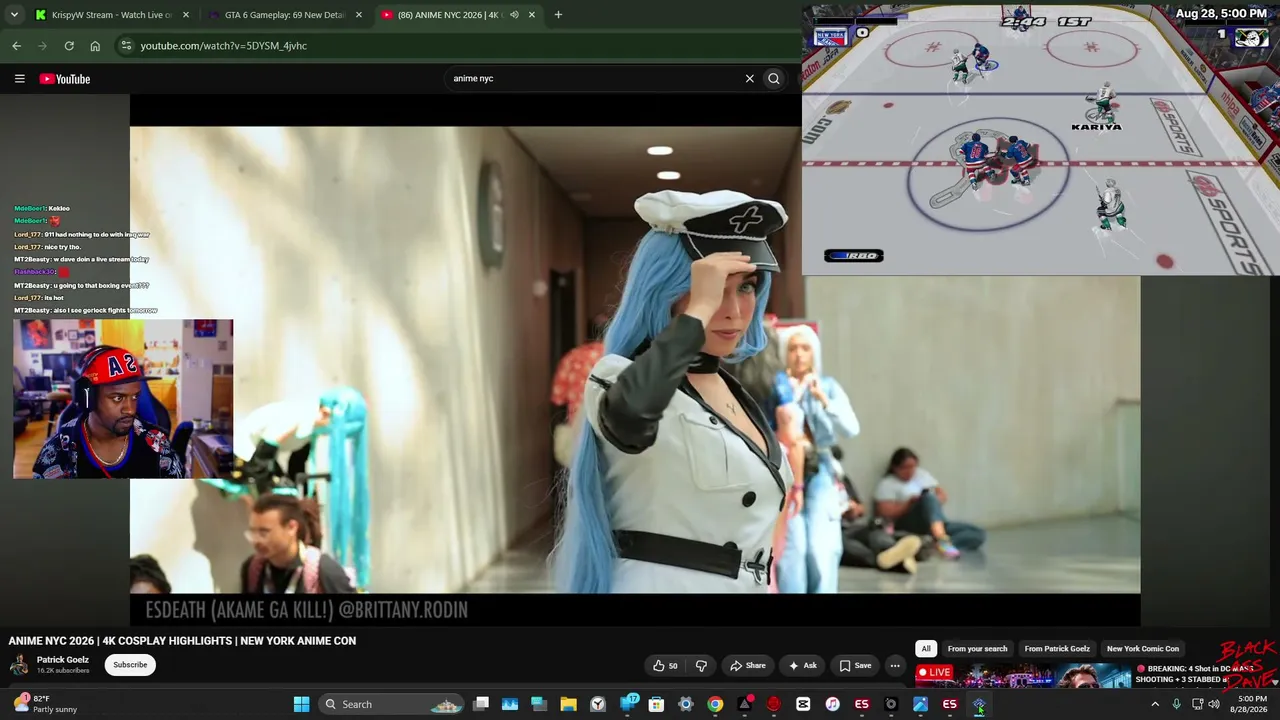Screen dimensions: 1280x720
Task: Open a new browser tab
Action: [x=558, y=15]
